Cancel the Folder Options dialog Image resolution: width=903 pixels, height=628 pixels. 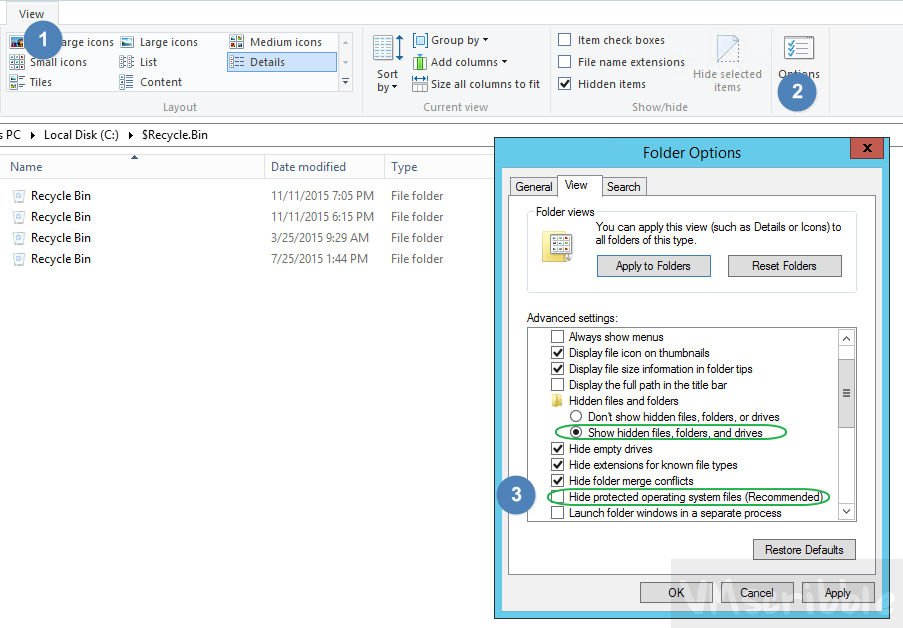(x=757, y=593)
